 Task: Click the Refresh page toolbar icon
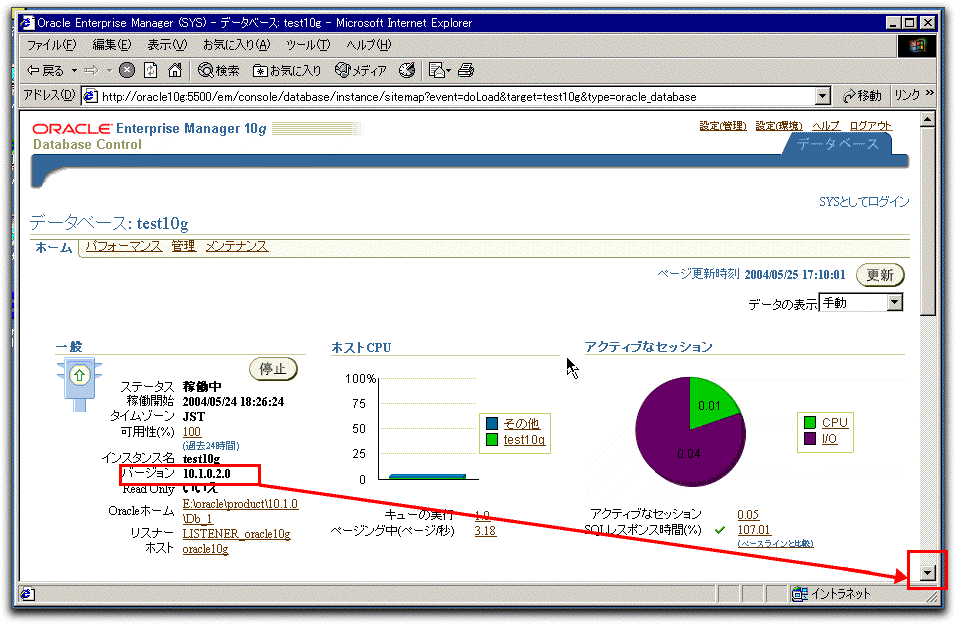coord(151,71)
